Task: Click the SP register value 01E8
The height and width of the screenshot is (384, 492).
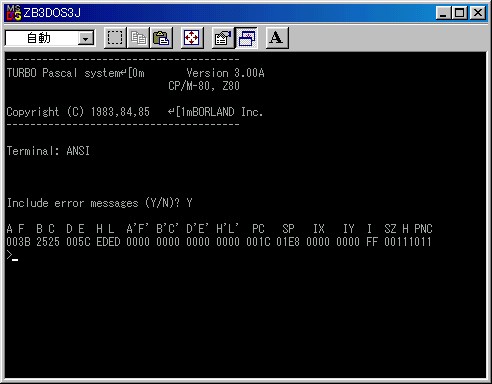Action: click(288, 242)
